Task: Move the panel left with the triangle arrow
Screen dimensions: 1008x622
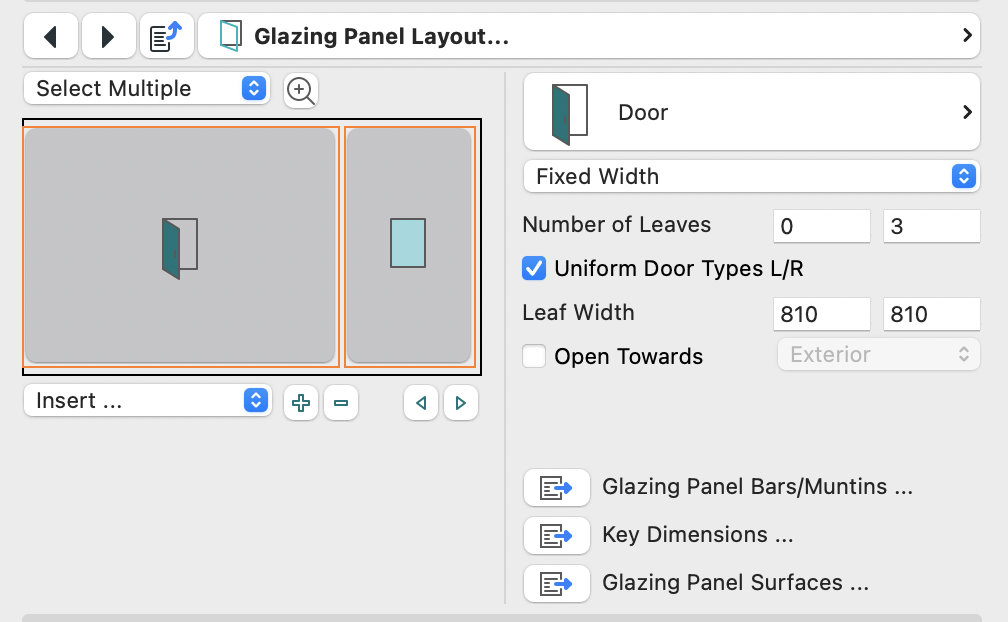Action: pos(421,403)
